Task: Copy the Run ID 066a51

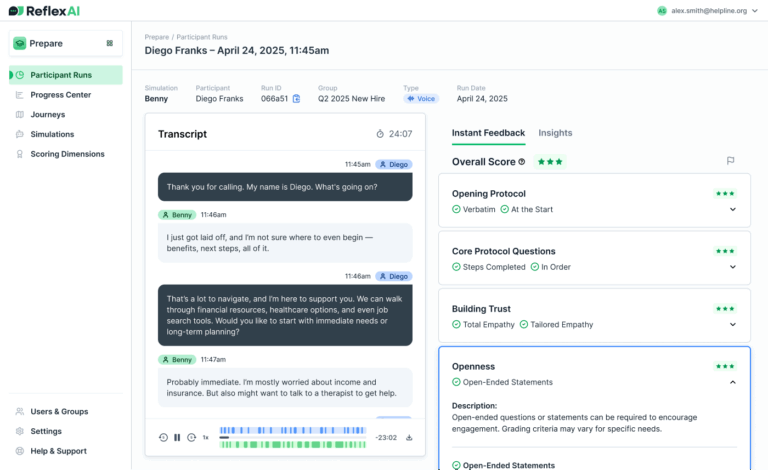Action: coord(296,99)
